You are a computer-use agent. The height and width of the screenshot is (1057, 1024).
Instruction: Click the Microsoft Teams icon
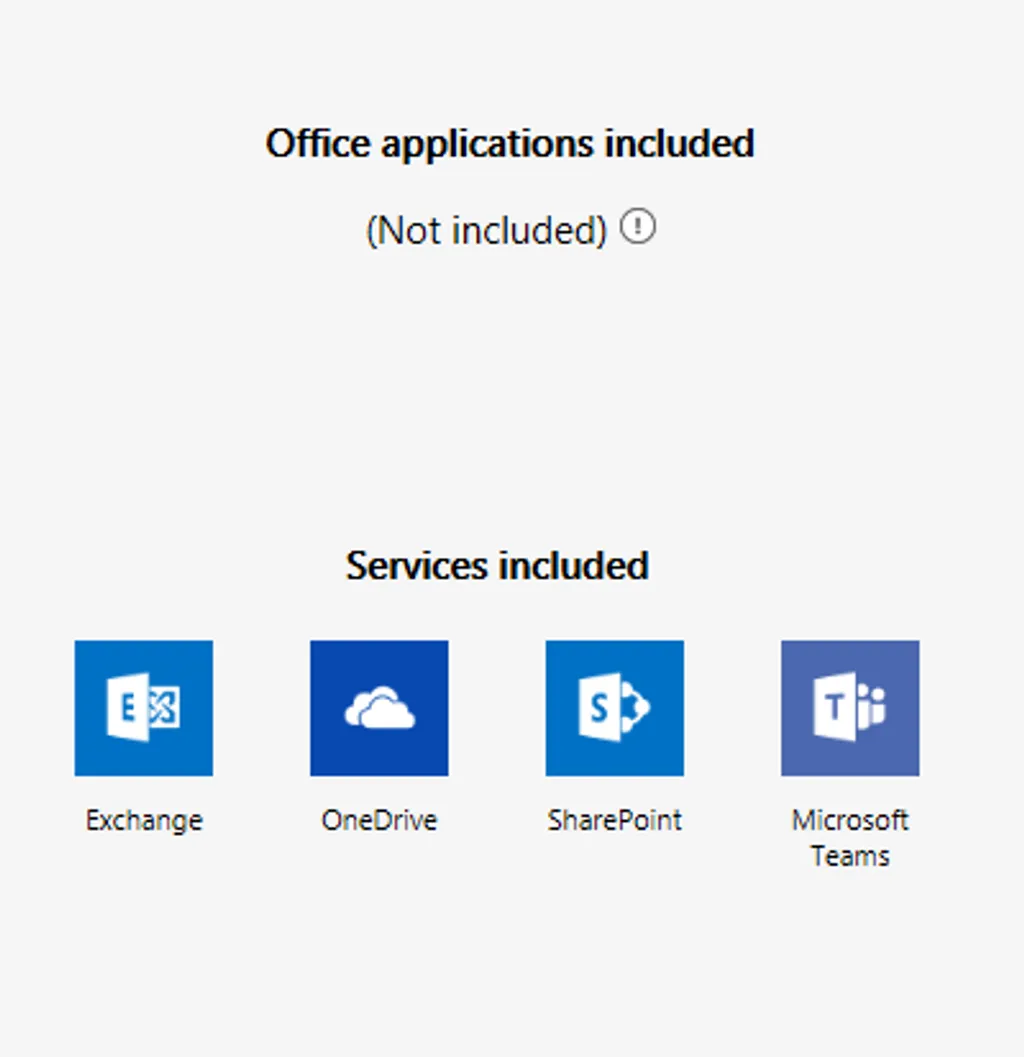[x=850, y=708]
